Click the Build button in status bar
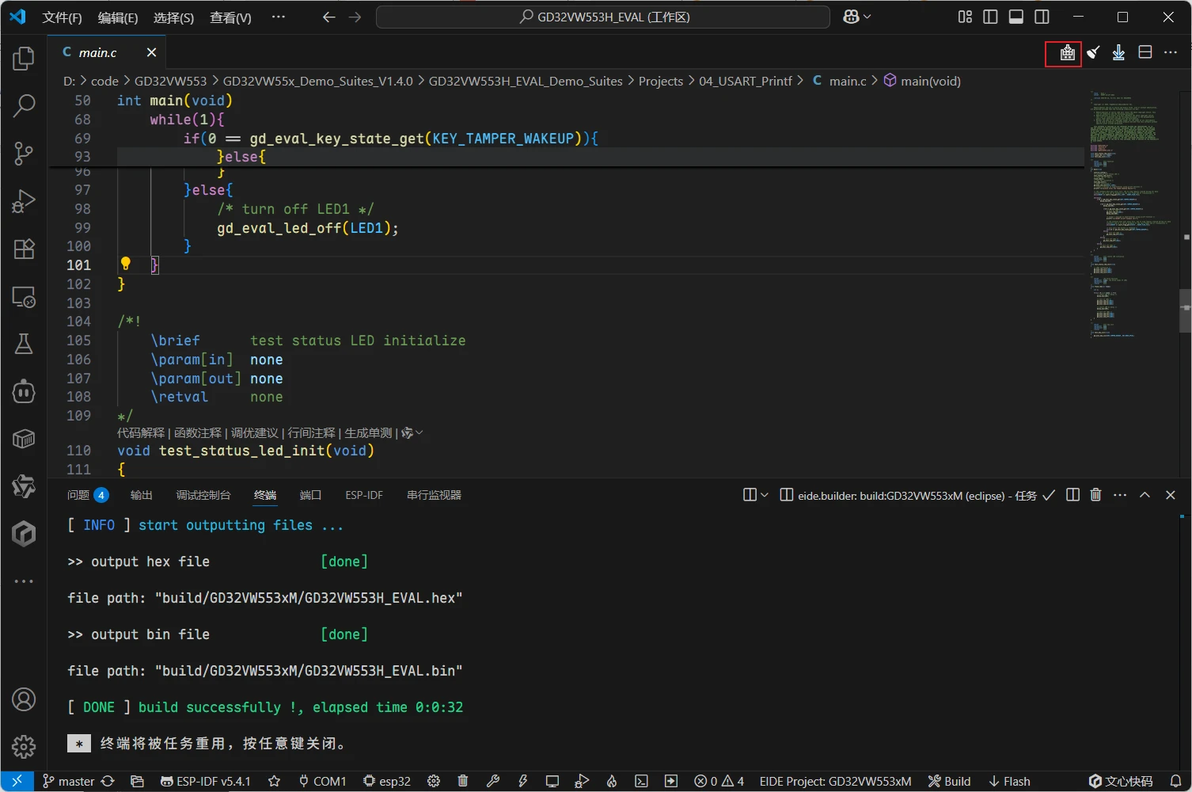 [949, 781]
